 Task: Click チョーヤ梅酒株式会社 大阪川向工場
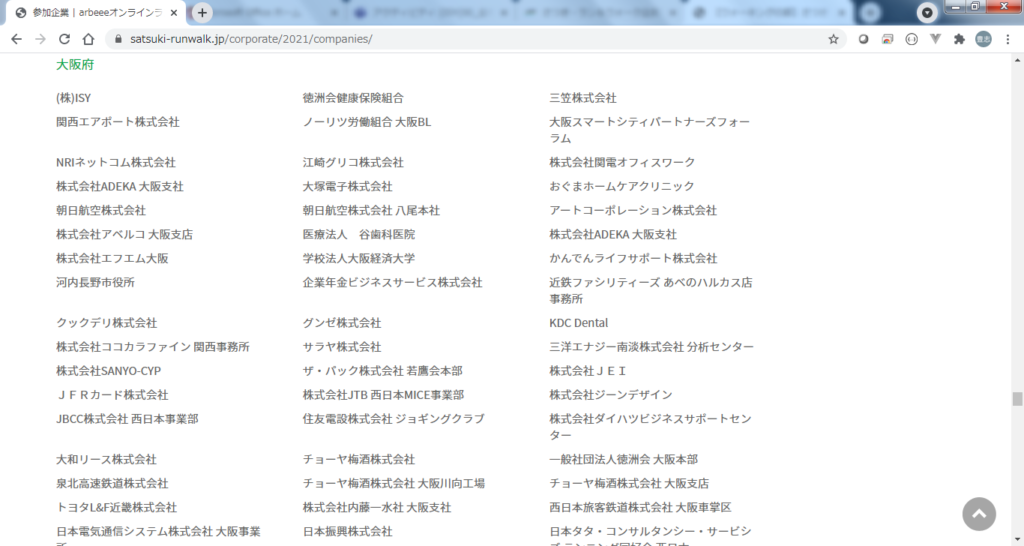click(394, 484)
